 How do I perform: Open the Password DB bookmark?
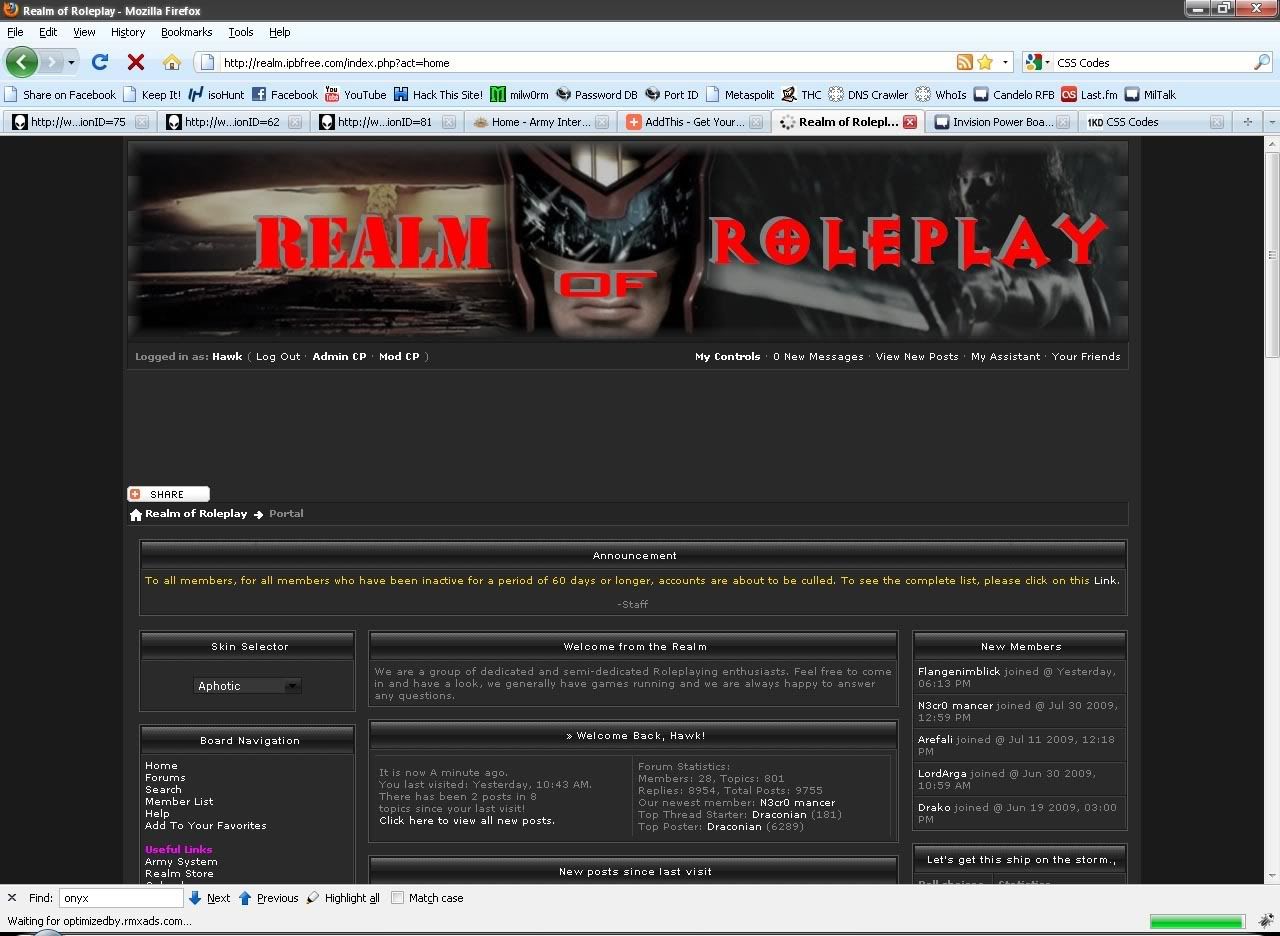tap(597, 95)
